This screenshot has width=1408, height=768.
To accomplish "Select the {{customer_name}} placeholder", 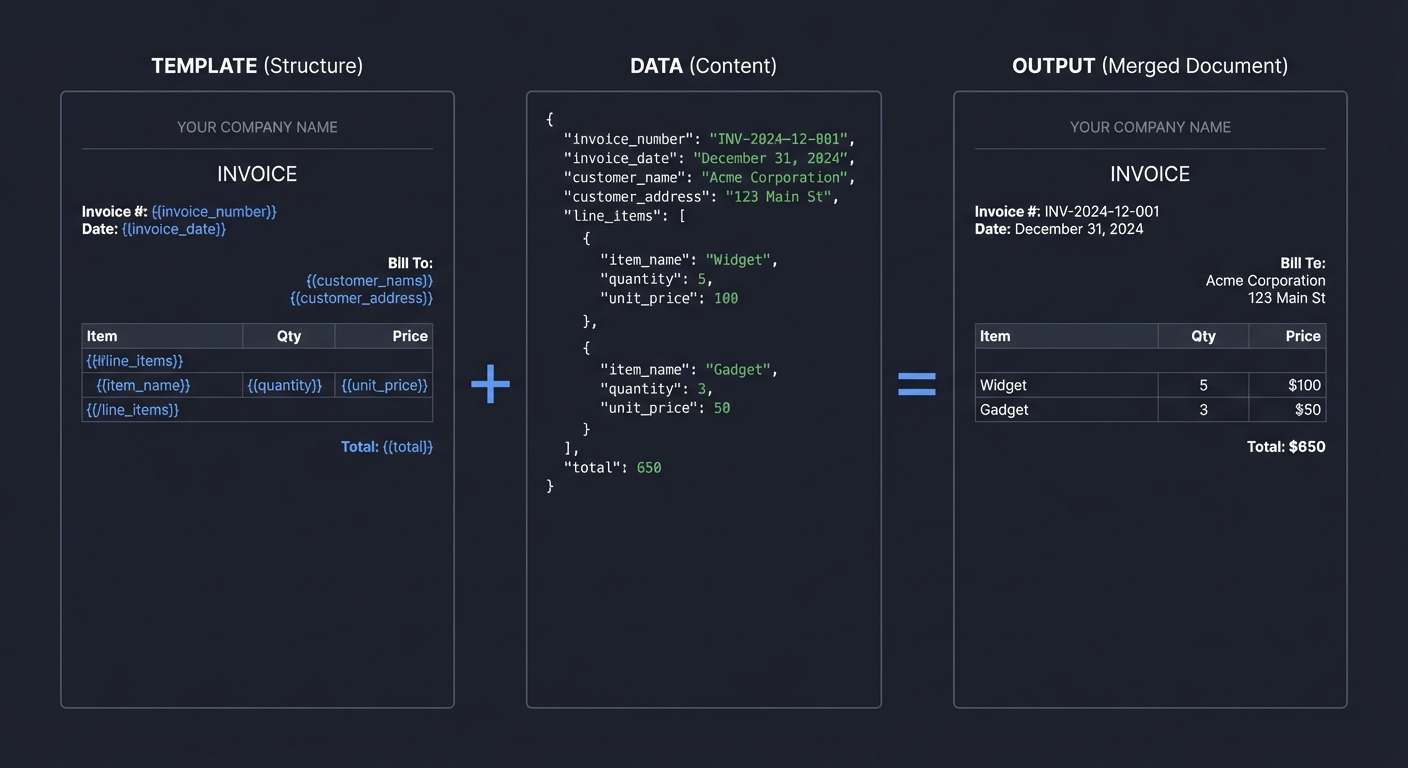I will coord(370,280).
